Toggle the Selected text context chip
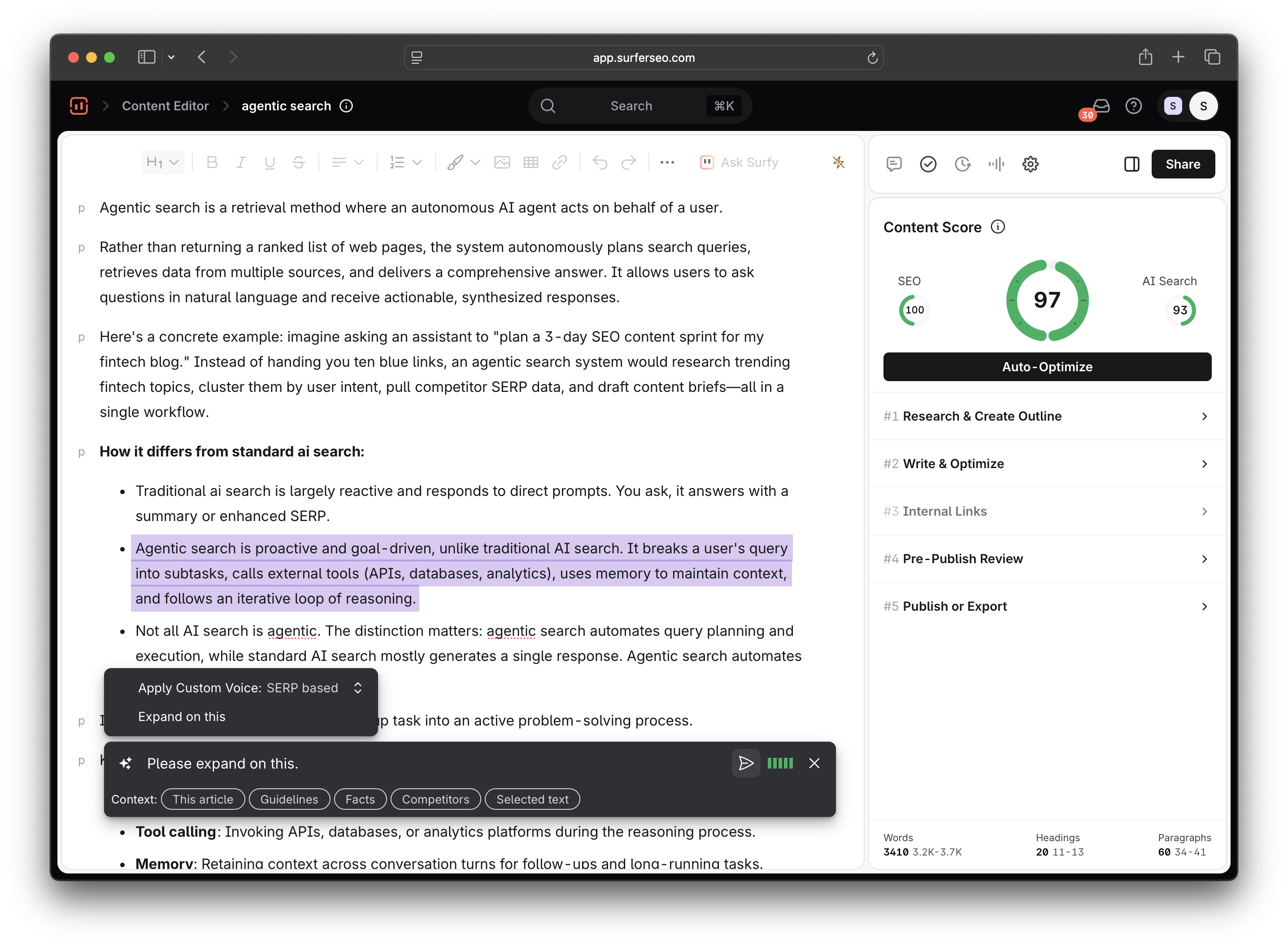The height and width of the screenshot is (947, 1288). (532, 799)
